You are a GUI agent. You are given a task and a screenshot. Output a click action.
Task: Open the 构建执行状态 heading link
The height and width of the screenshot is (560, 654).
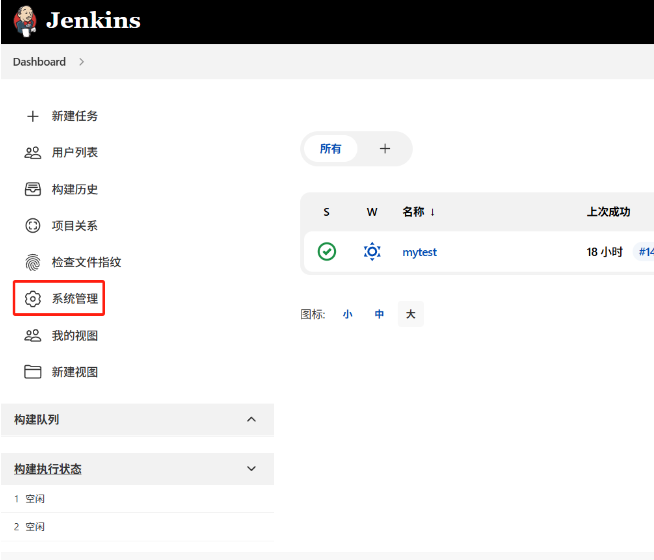(48, 469)
